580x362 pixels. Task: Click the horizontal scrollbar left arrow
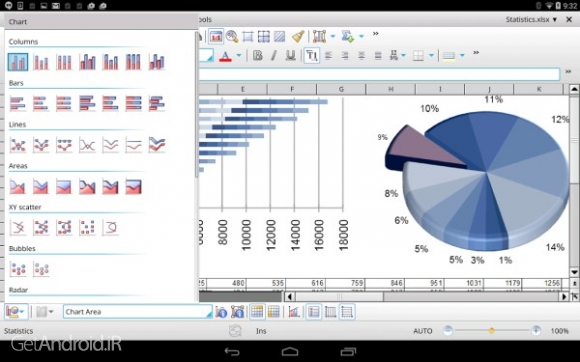click(x=290, y=296)
